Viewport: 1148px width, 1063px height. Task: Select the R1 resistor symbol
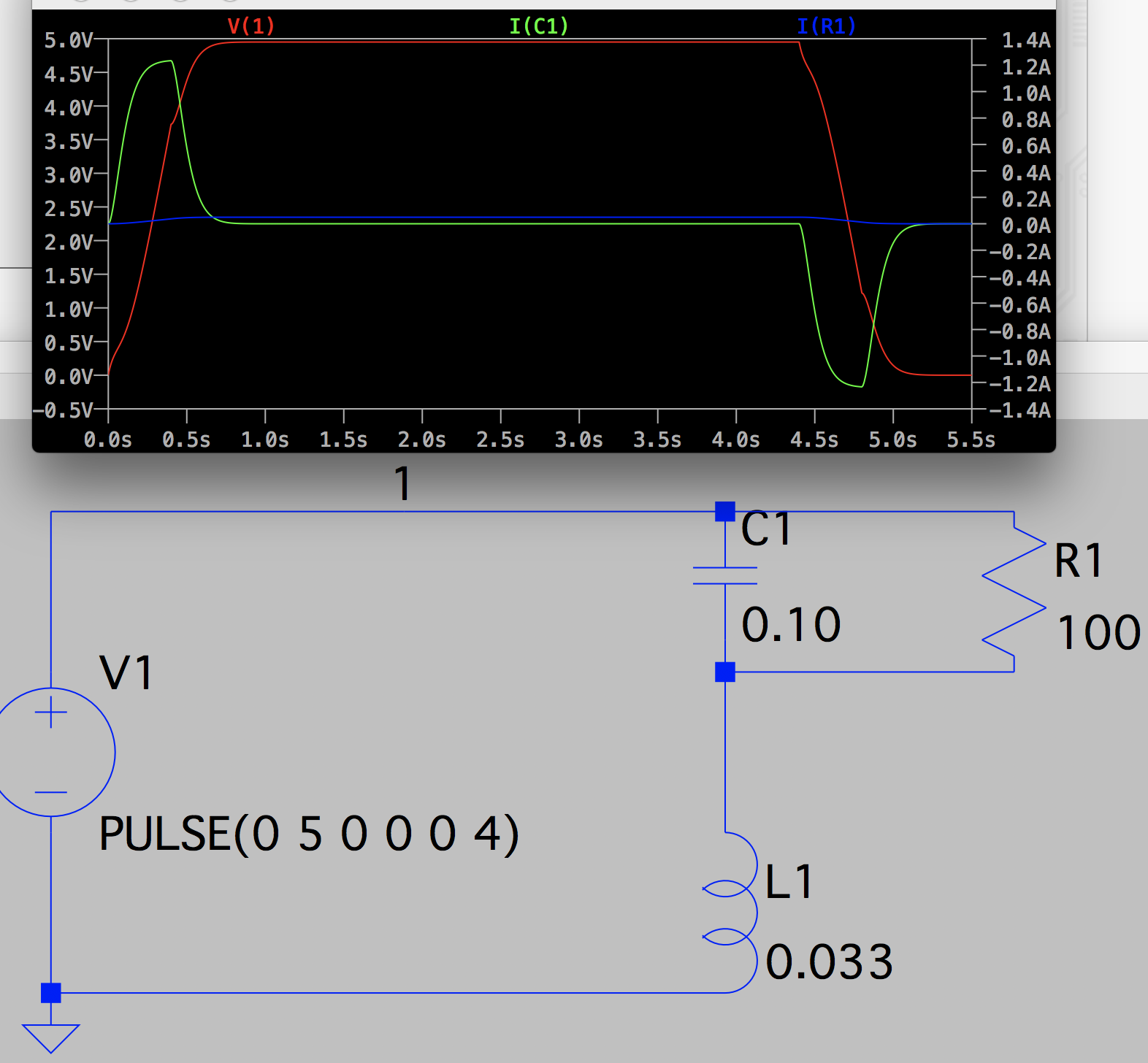1014,592
